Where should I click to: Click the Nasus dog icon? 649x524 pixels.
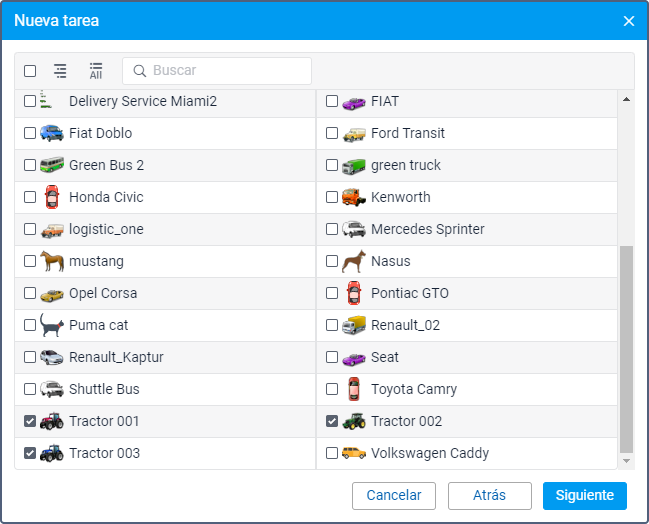(x=354, y=261)
